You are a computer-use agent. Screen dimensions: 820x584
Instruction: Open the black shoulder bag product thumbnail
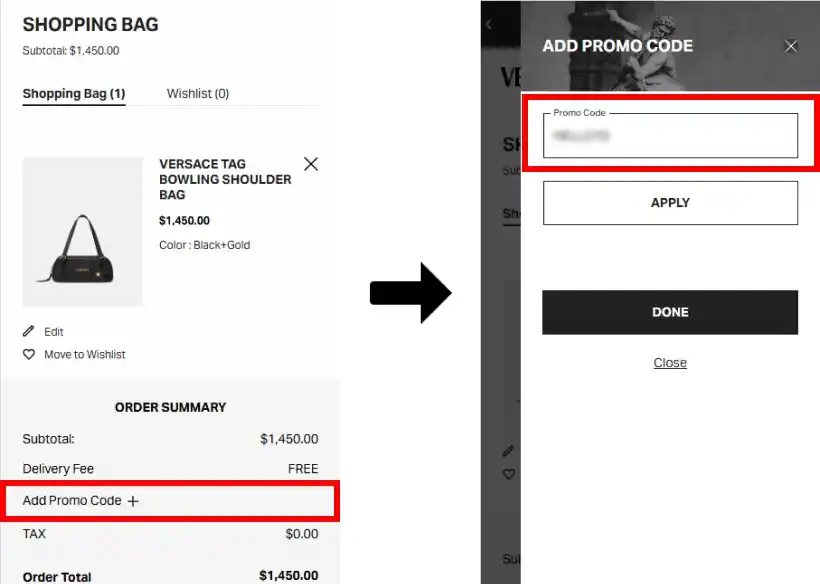83,232
